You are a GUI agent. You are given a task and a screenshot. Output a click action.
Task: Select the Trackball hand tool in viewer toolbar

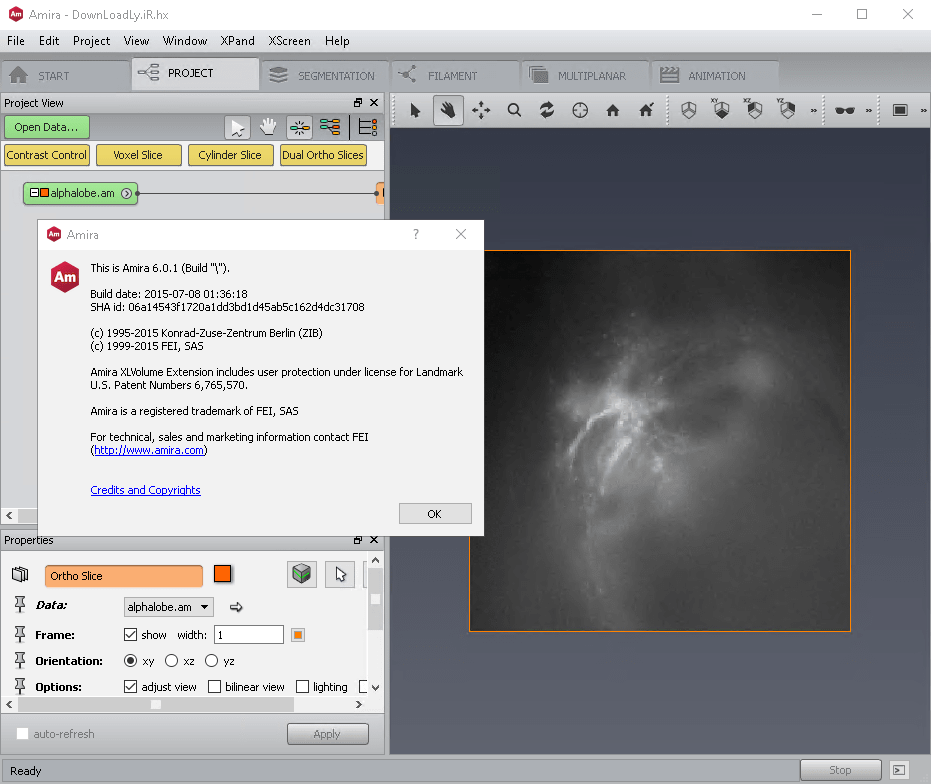coord(448,110)
